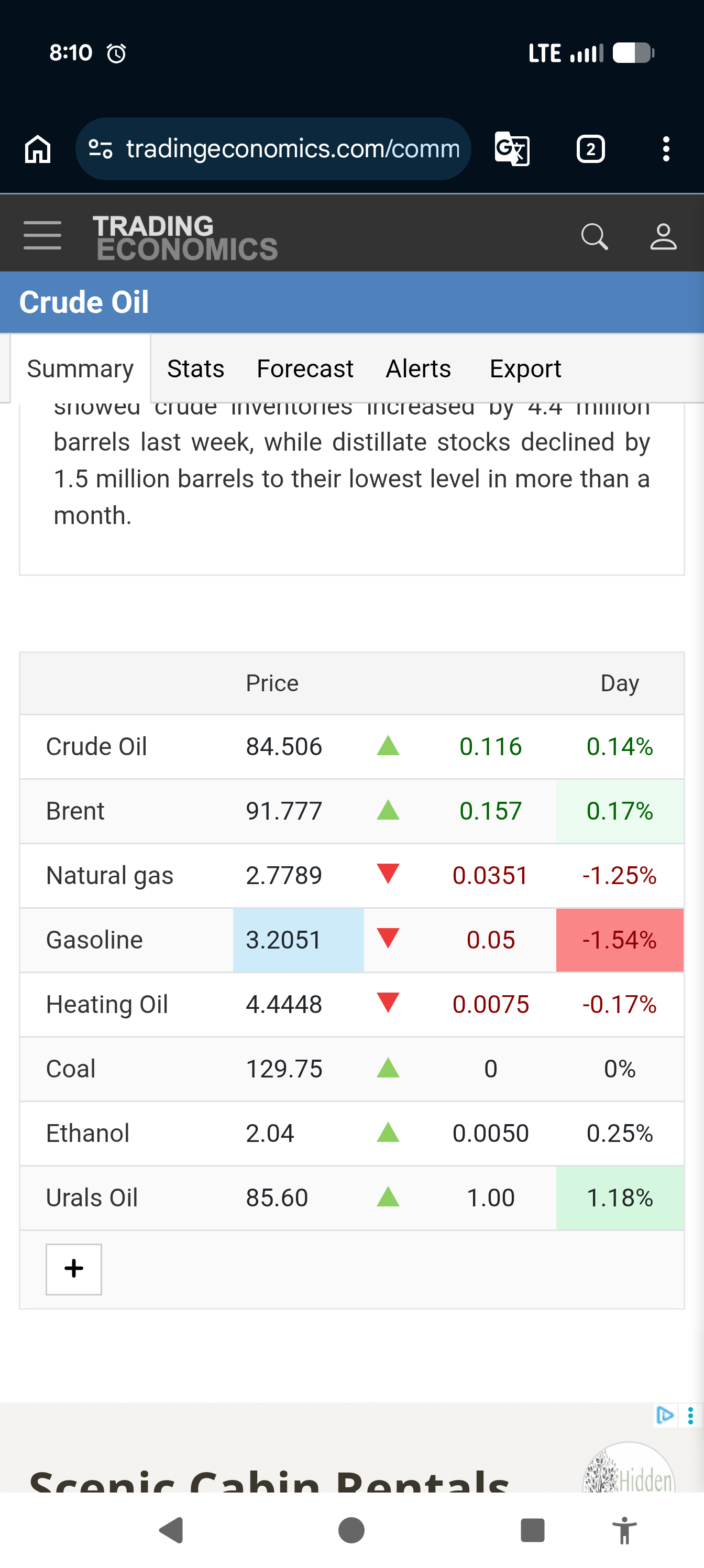Open the browser three-dot menu
Viewport: 704px width, 1568px height.
tap(666, 149)
